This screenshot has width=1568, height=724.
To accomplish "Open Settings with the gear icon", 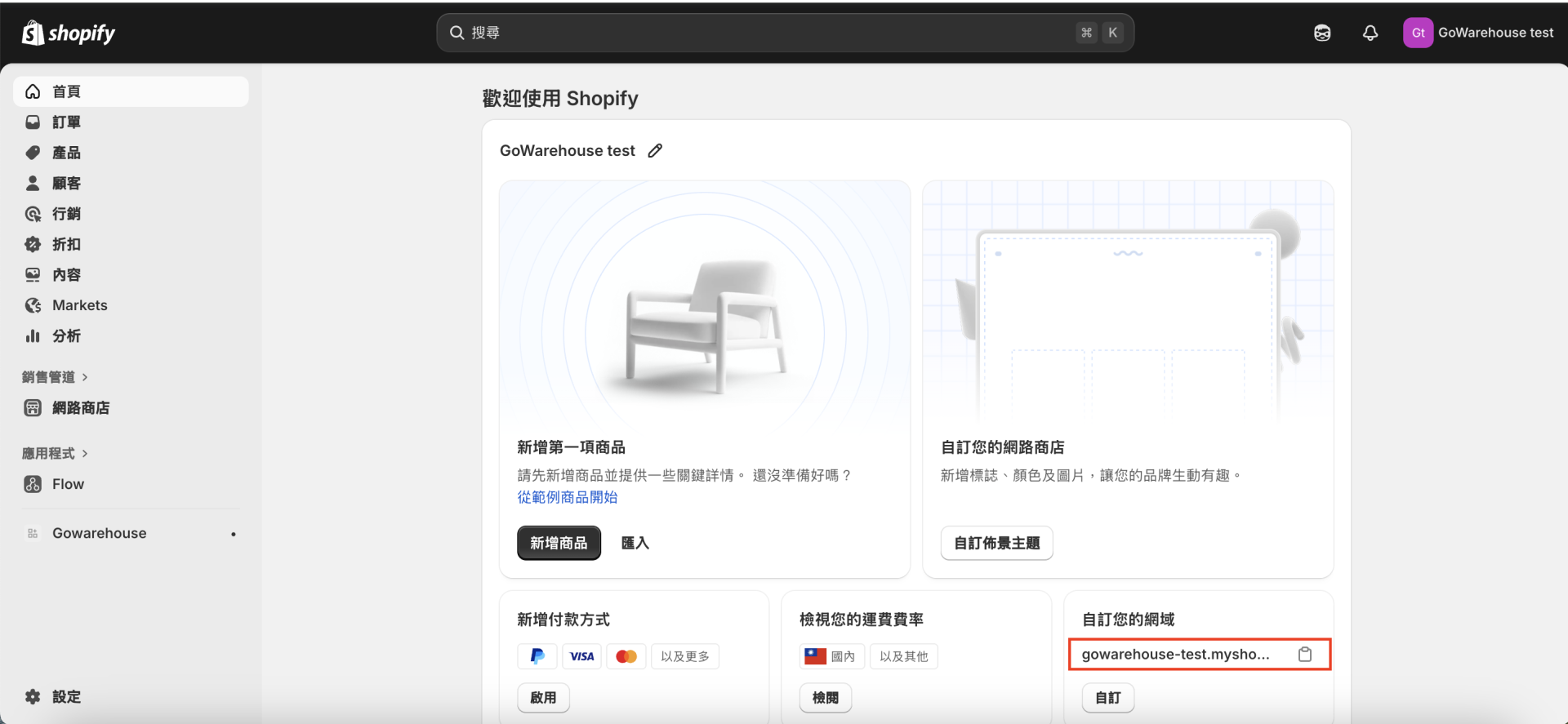I will (x=33, y=697).
